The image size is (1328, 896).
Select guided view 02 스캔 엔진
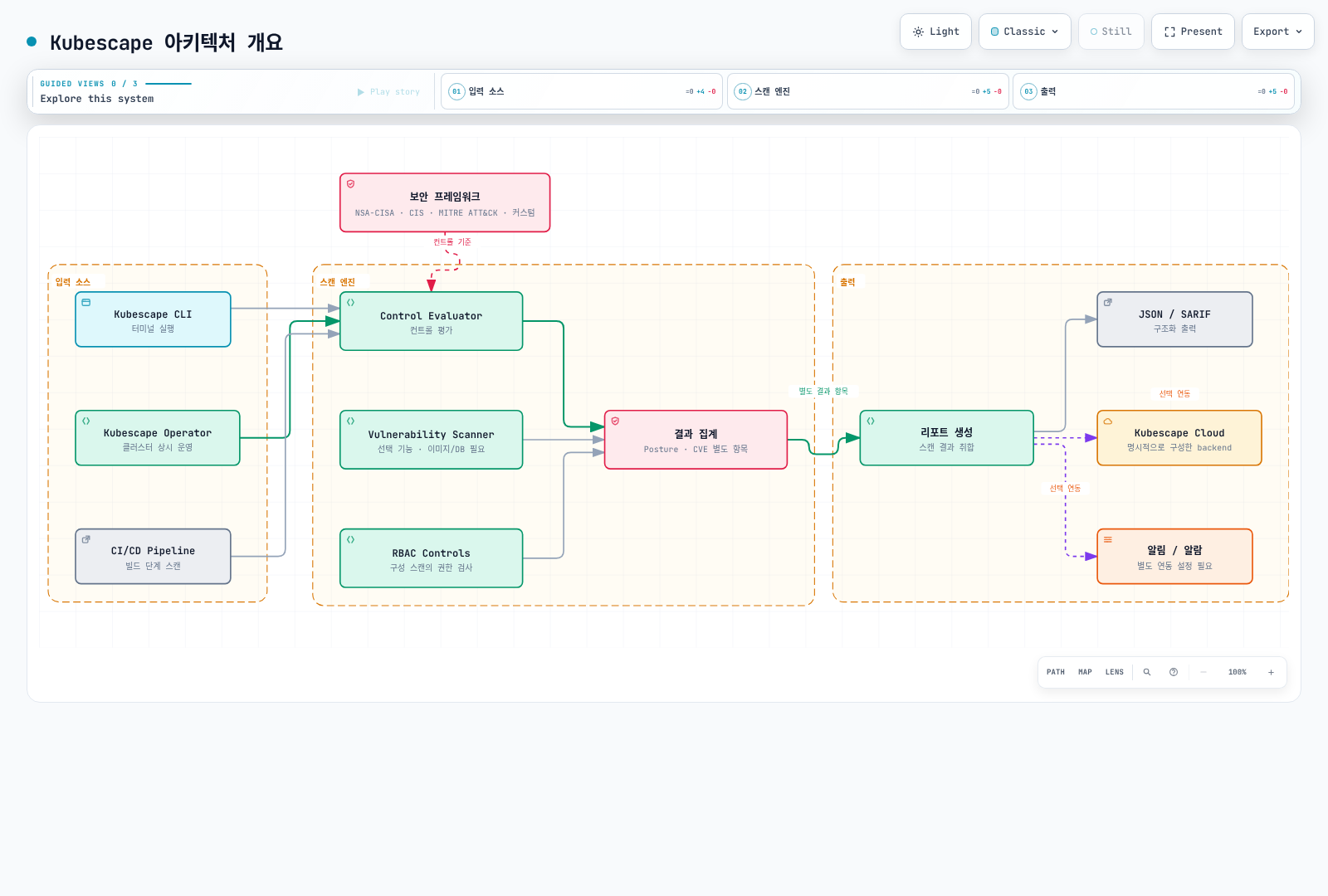click(868, 91)
